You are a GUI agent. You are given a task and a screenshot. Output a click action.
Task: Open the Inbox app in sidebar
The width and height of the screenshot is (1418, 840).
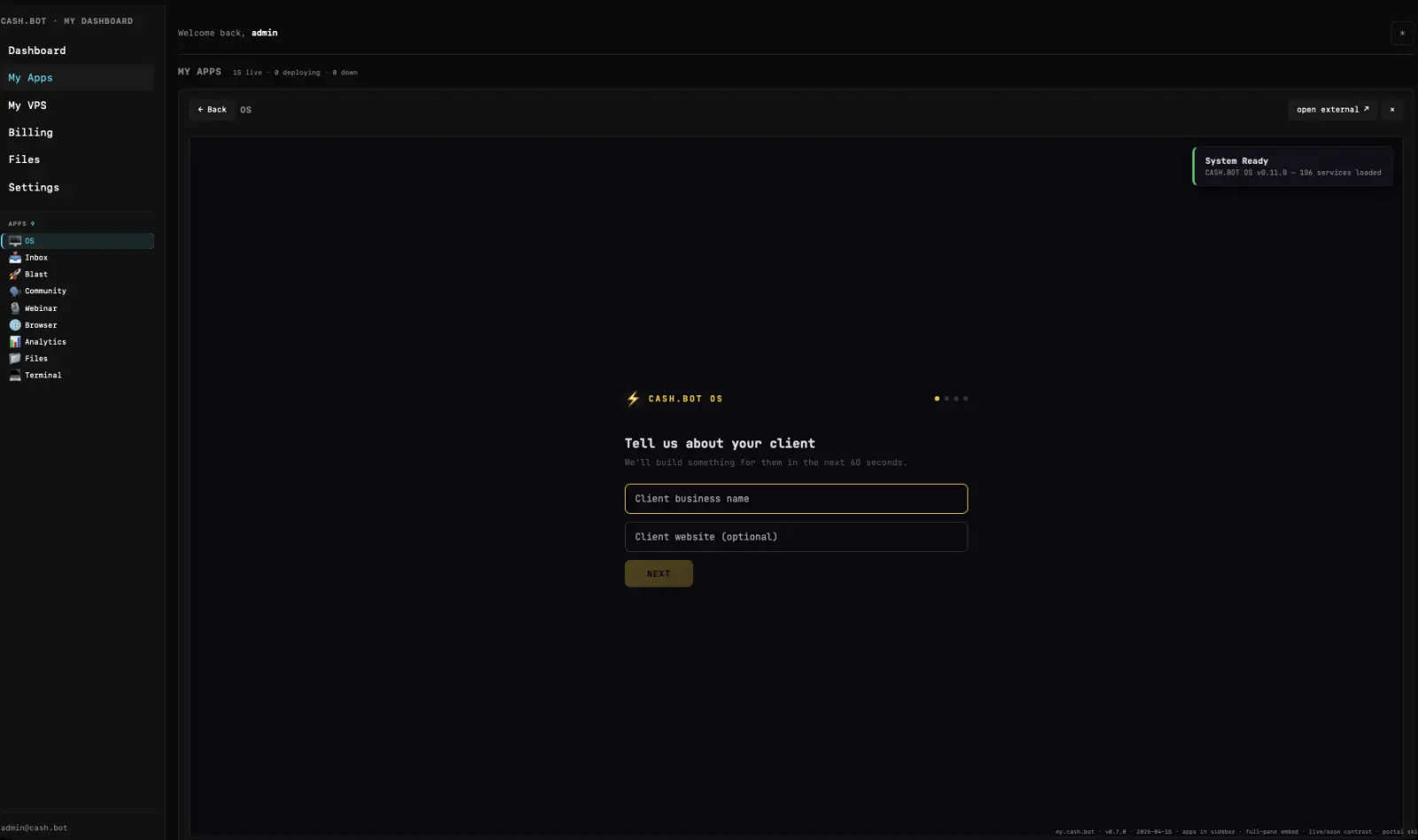tap(35, 258)
